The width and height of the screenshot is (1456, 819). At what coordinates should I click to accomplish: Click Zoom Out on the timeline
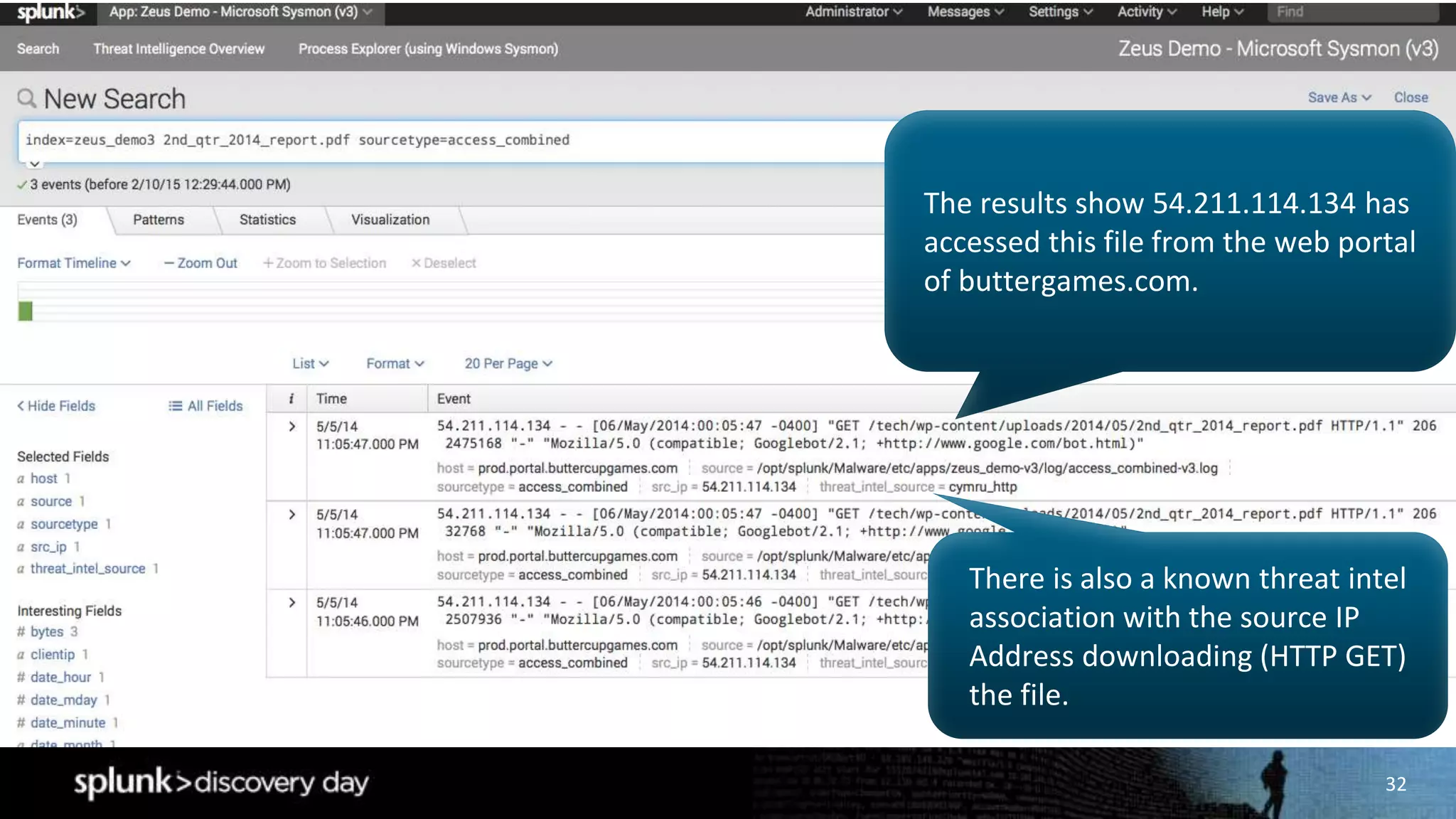pyautogui.click(x=200, y=263)
